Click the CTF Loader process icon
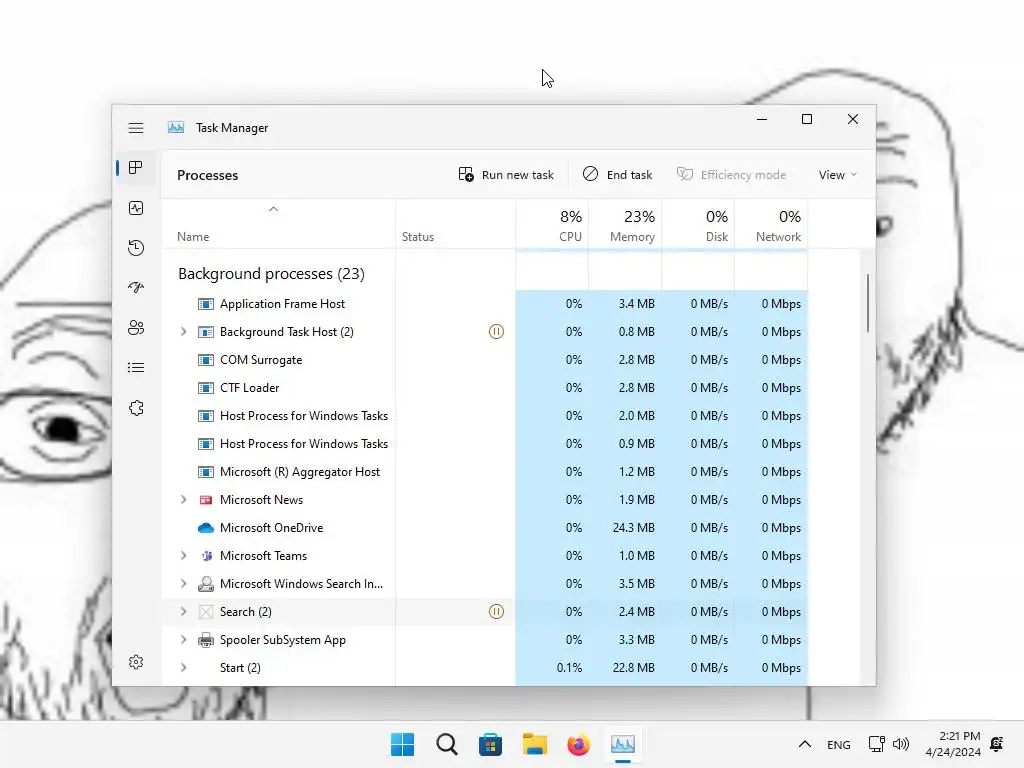This screenshot has height=768, width=1024. 206,388
